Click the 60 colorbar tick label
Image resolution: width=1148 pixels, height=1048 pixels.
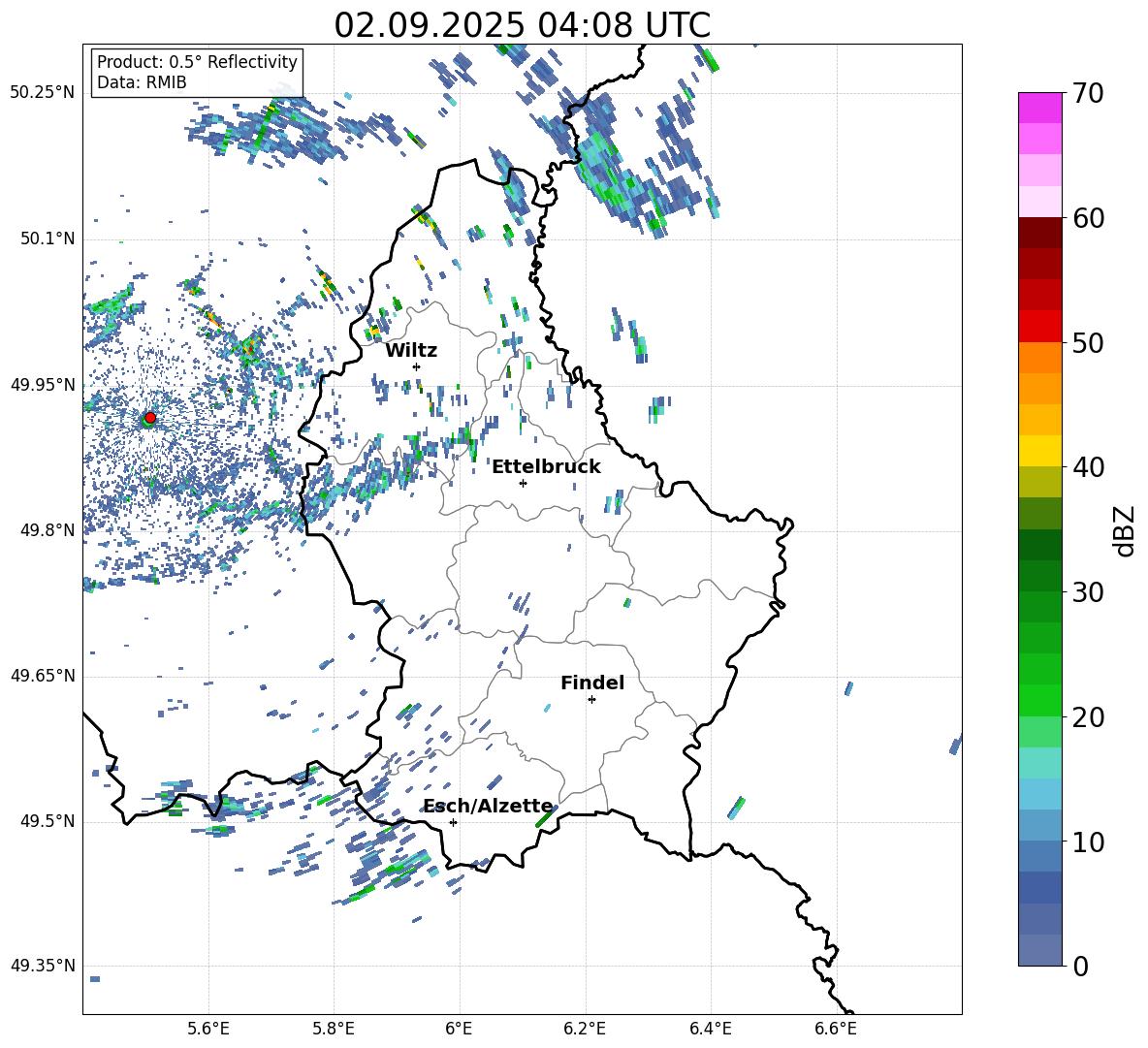pyautogui.click(x=1087, y=218)
